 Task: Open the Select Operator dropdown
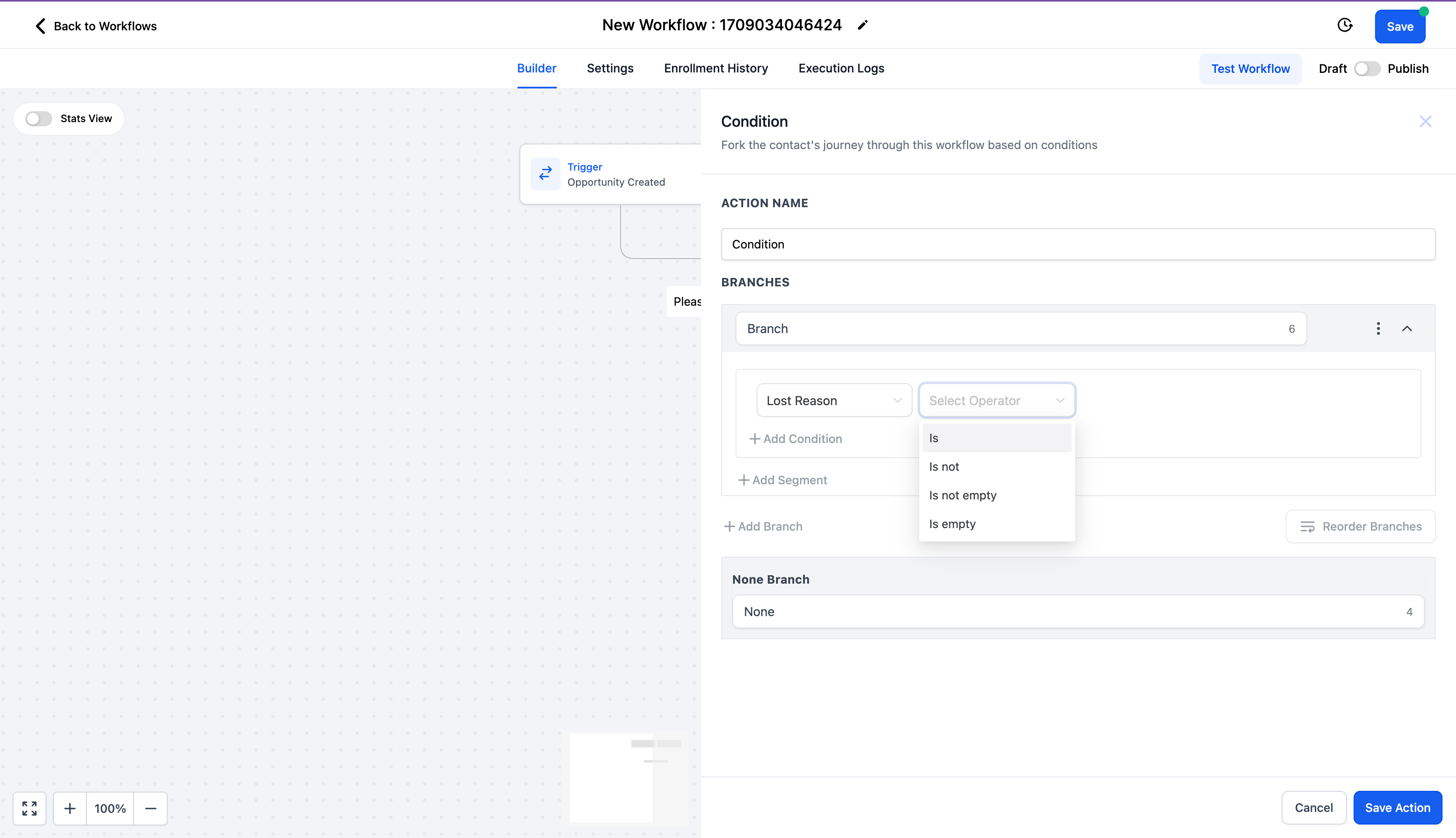(996, 400)
